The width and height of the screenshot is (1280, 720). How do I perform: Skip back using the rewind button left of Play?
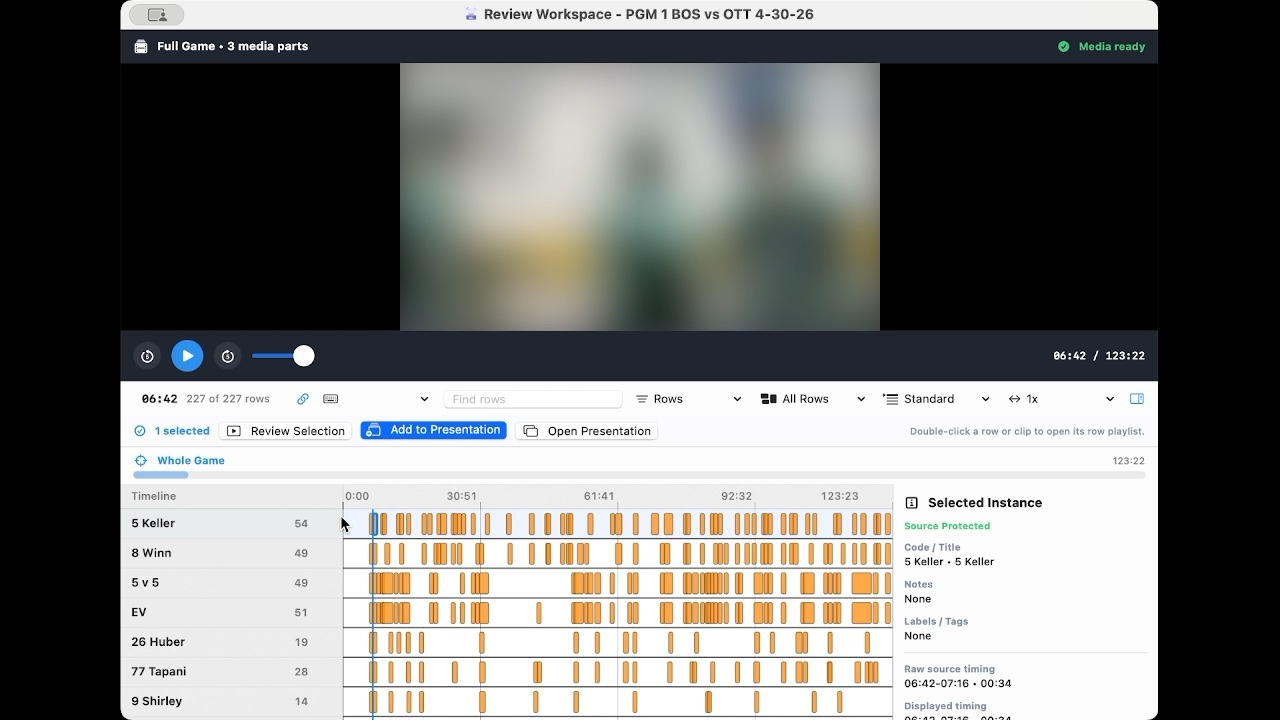[x=147, y=356]
